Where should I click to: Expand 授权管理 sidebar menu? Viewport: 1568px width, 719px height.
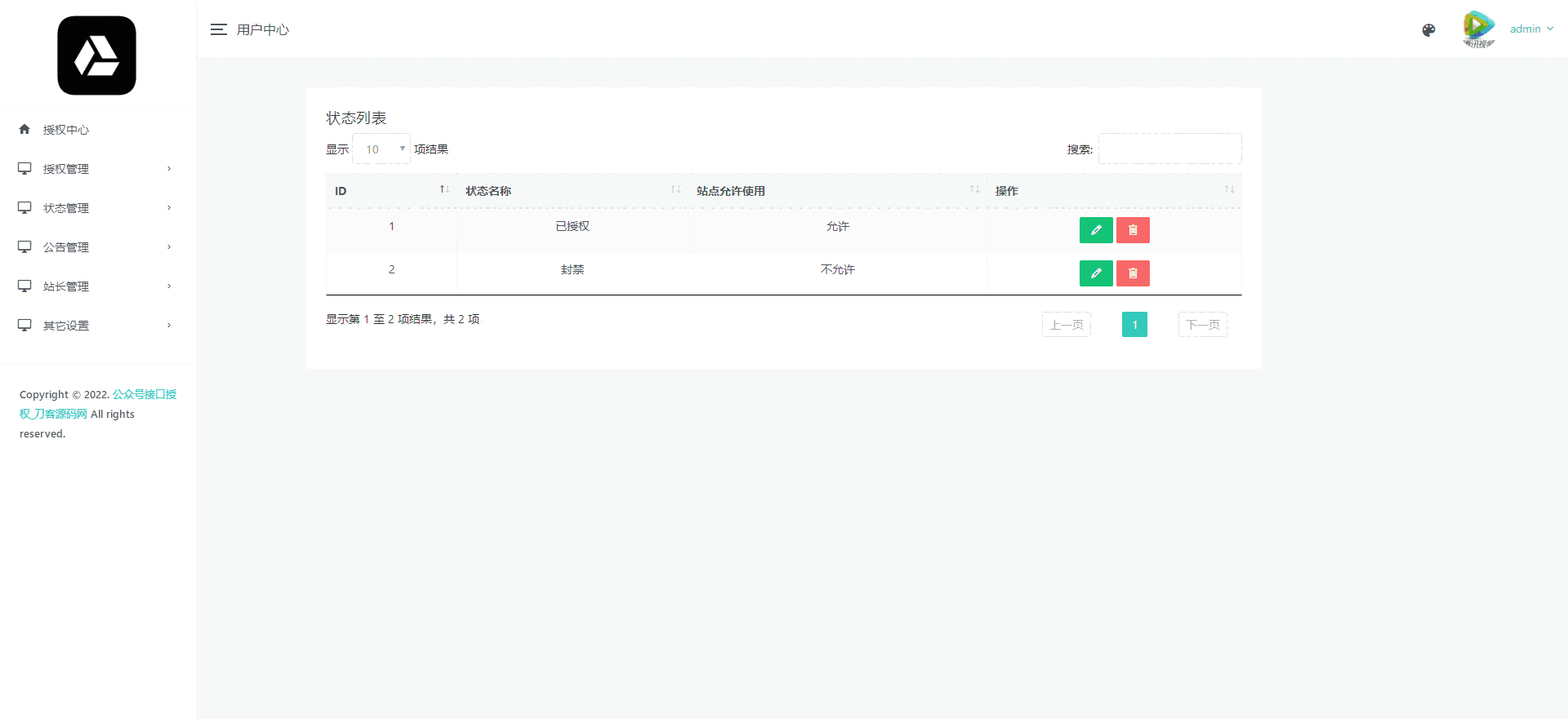(95, 169)
